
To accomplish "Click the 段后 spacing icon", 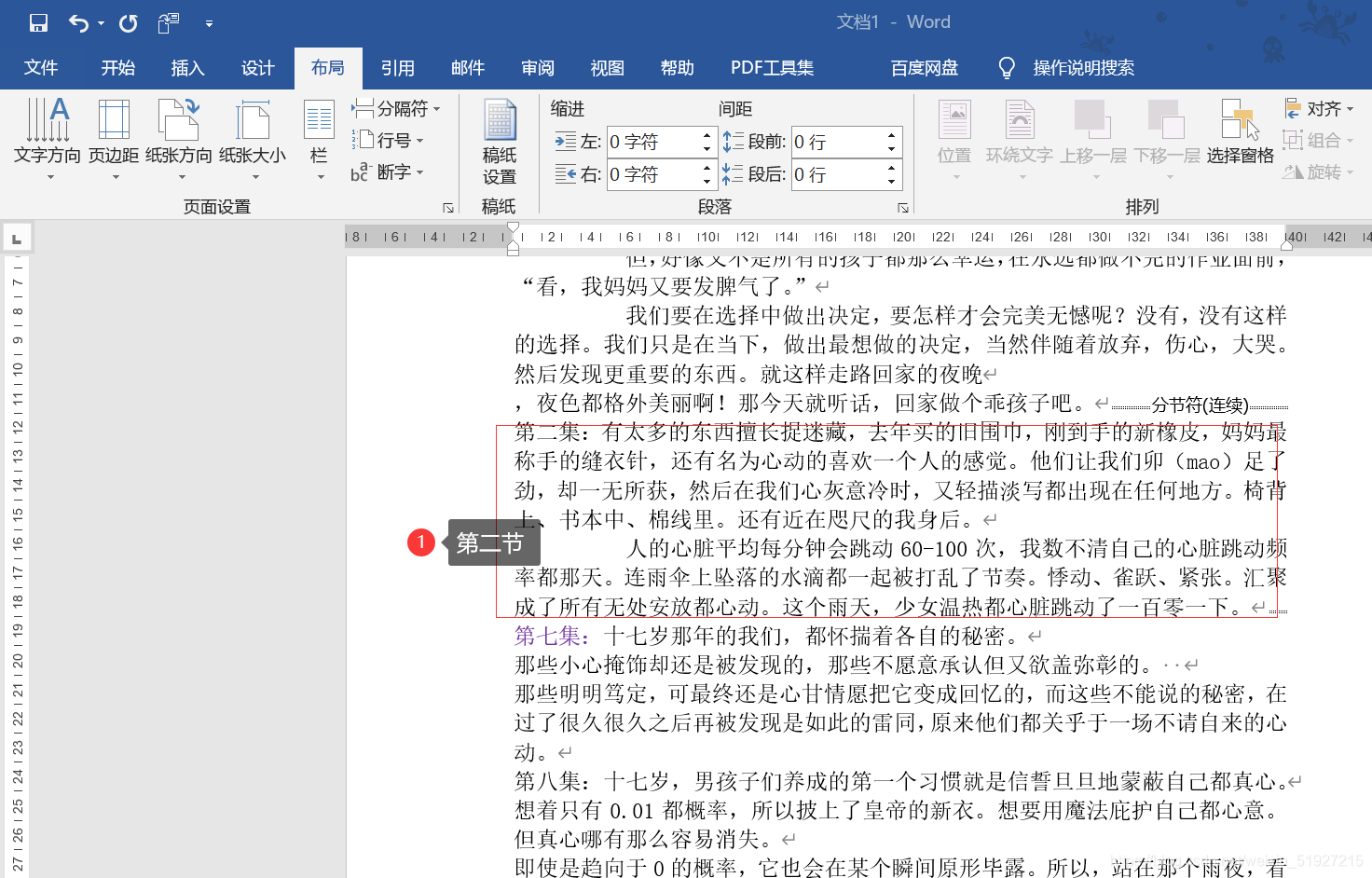I will pyautogui.click(x=734, y=174).
